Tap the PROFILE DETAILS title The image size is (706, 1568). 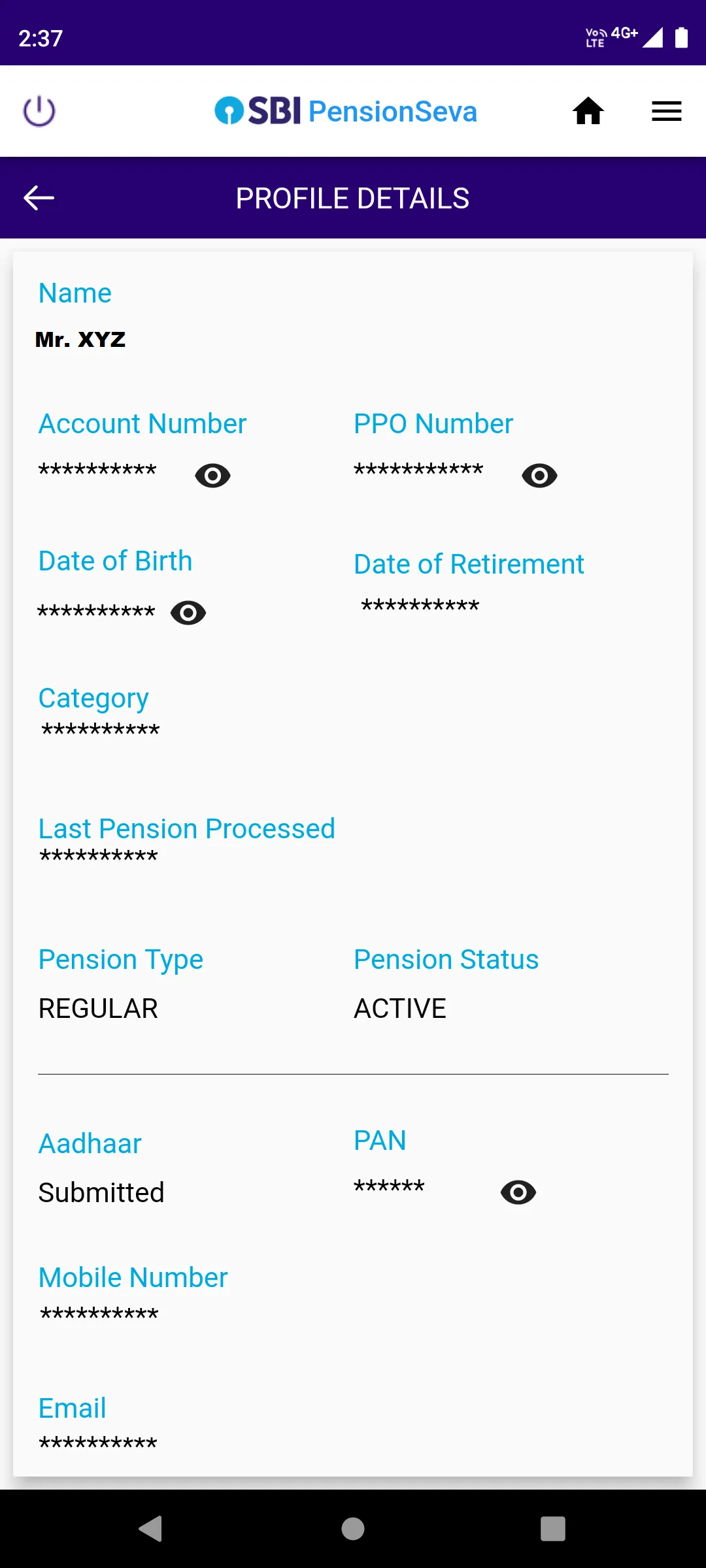(x=352, y=199)
